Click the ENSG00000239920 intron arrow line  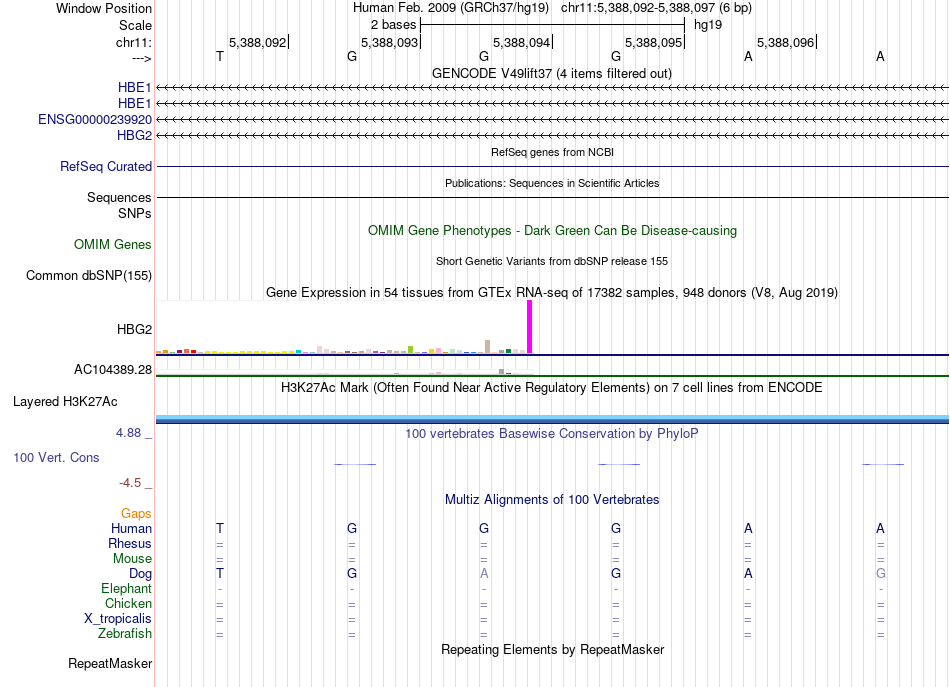552,119
